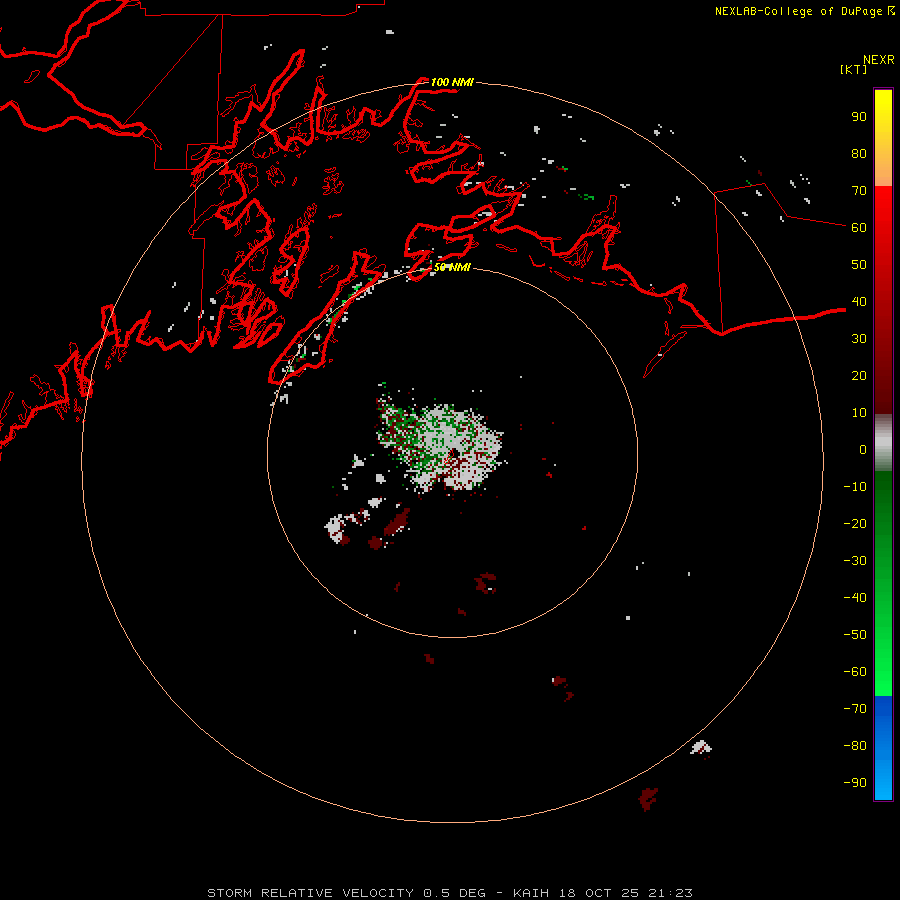
Task: Click the blue bottom segment of the color bar
Action: (x=883, y=748)
